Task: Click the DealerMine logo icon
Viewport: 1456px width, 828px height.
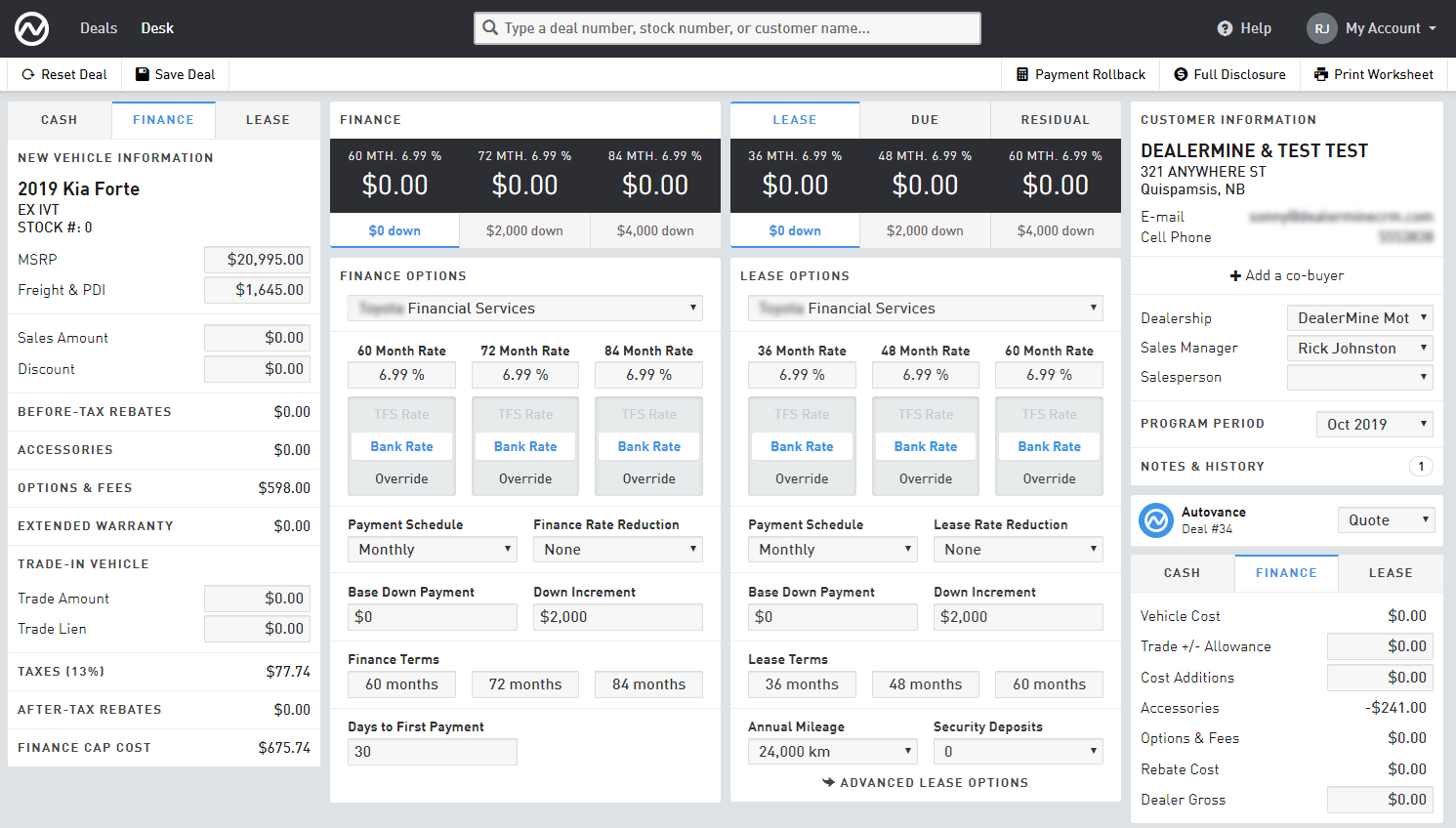Action: tap(31, 28)
